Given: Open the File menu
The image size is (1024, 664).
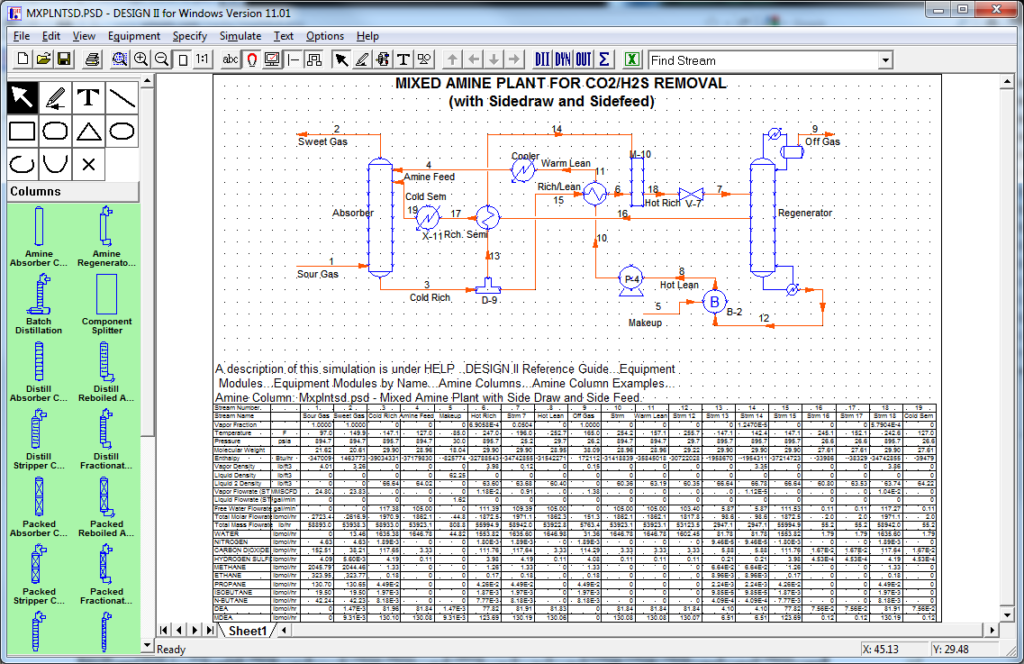Looking at the screenshot, I should [22, 36].
